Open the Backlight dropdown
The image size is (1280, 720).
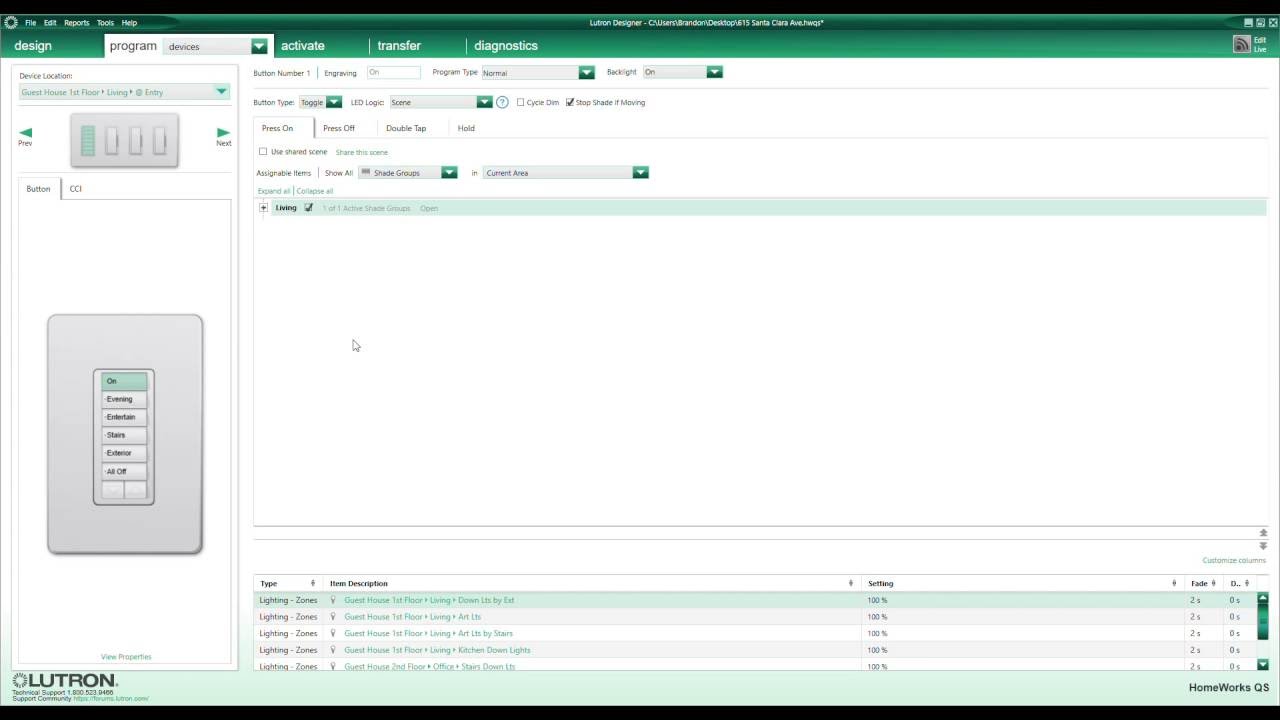click(x=714, y=72)
